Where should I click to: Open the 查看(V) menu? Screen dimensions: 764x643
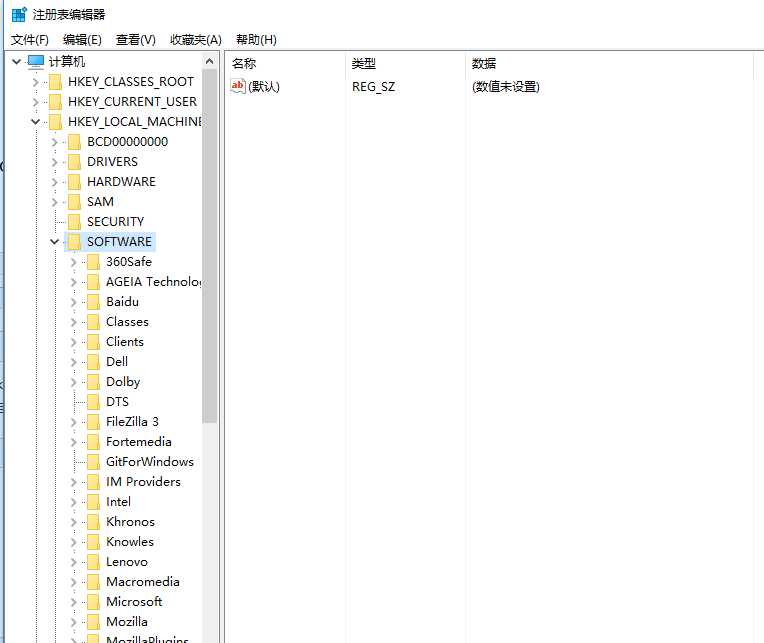coord(135,39)
